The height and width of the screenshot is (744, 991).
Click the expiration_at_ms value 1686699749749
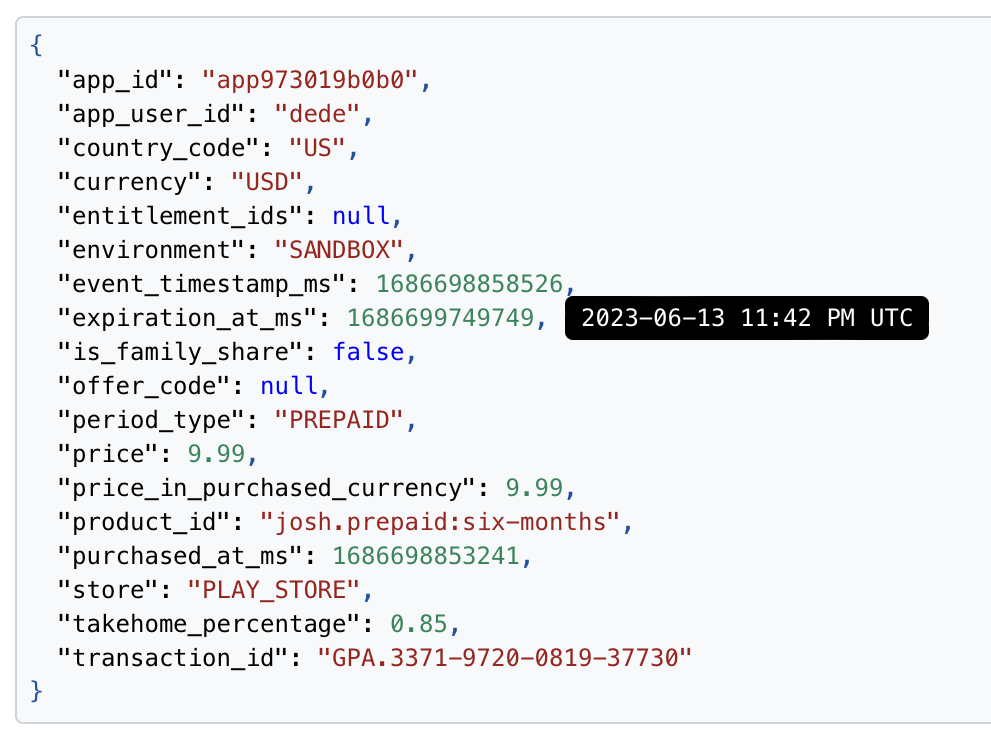coord(441,318)
